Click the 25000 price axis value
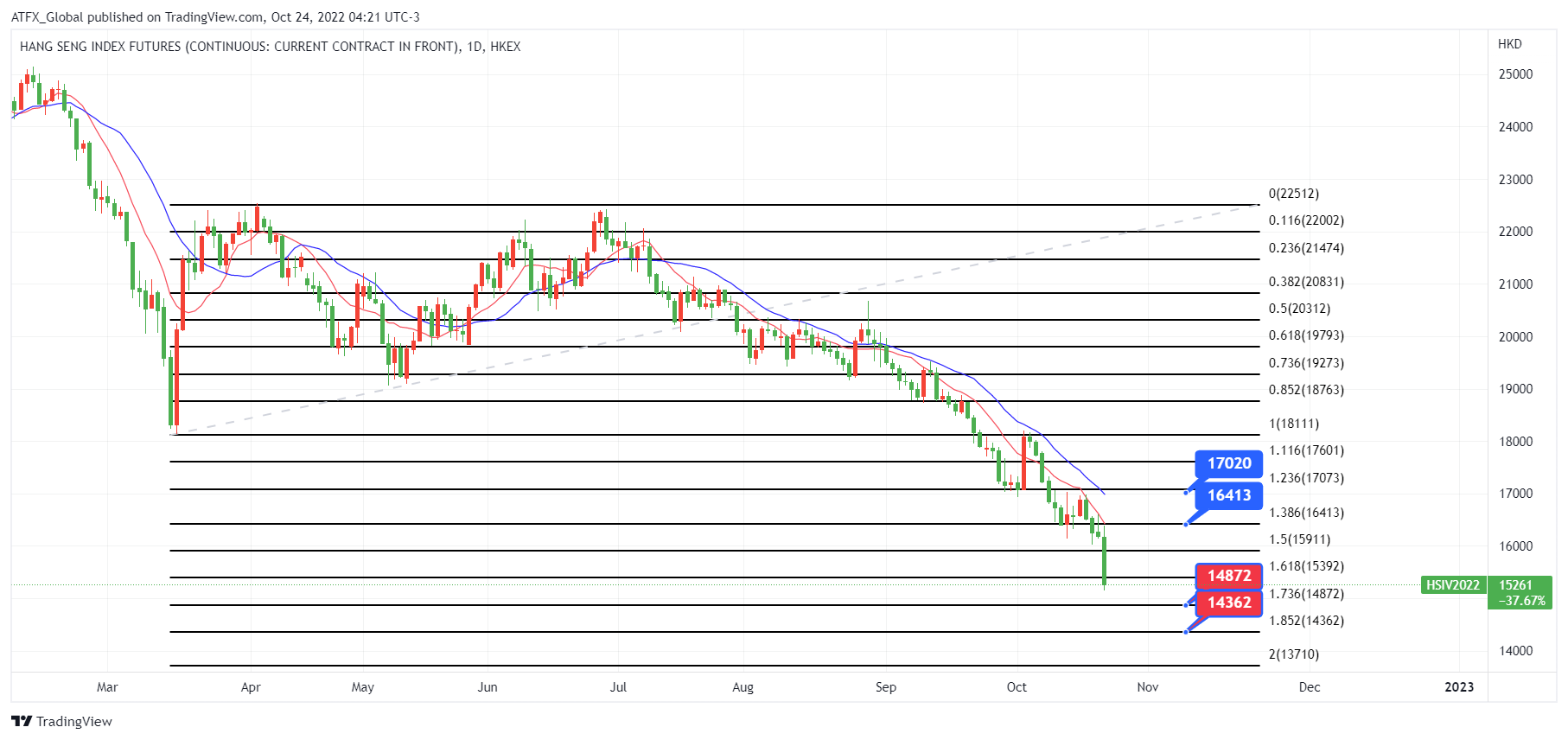The width and height of the screenshot is (1568, 740). pos(1515,74)
